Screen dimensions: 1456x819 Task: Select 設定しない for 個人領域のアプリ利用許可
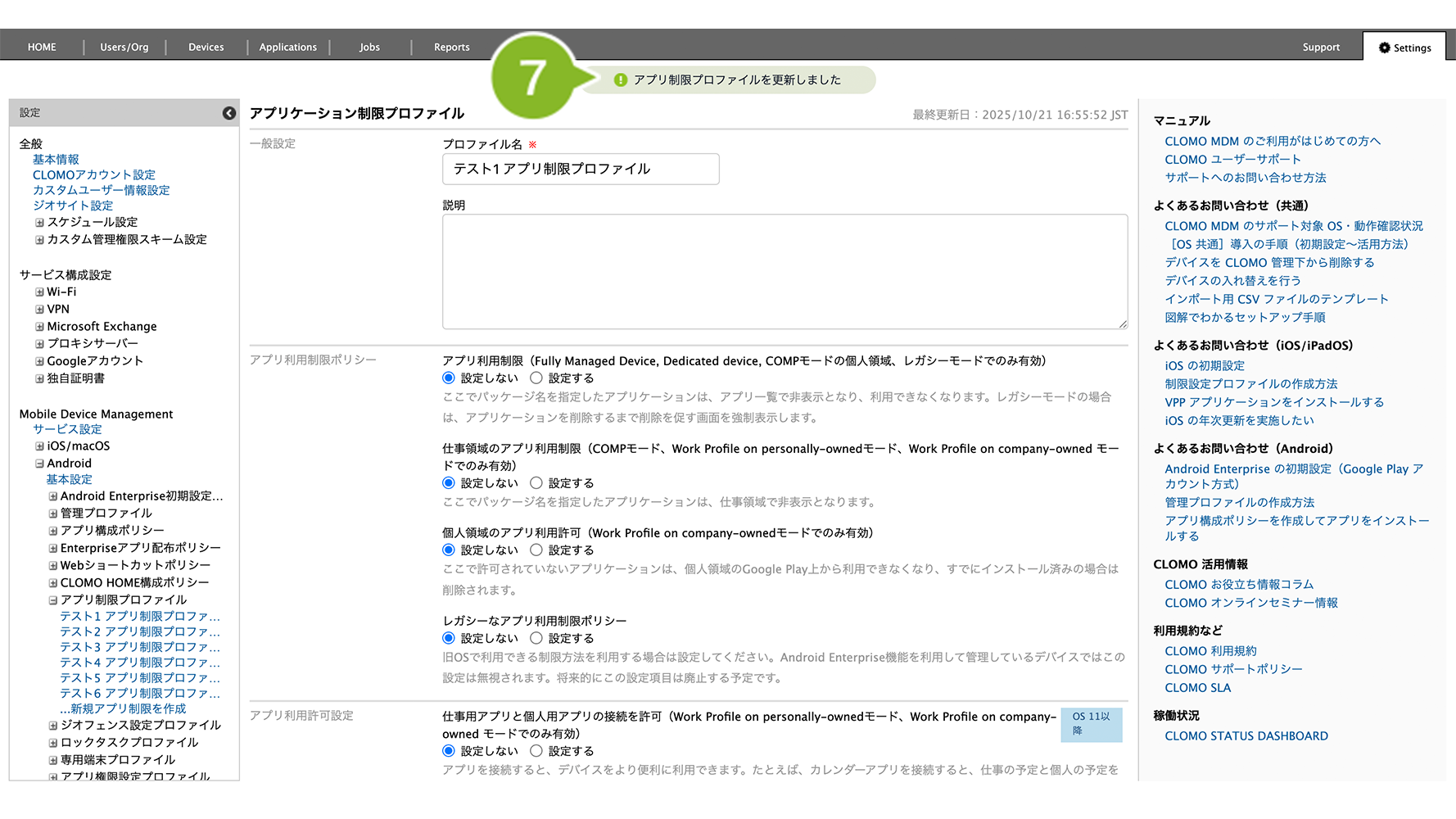[449, 550]
